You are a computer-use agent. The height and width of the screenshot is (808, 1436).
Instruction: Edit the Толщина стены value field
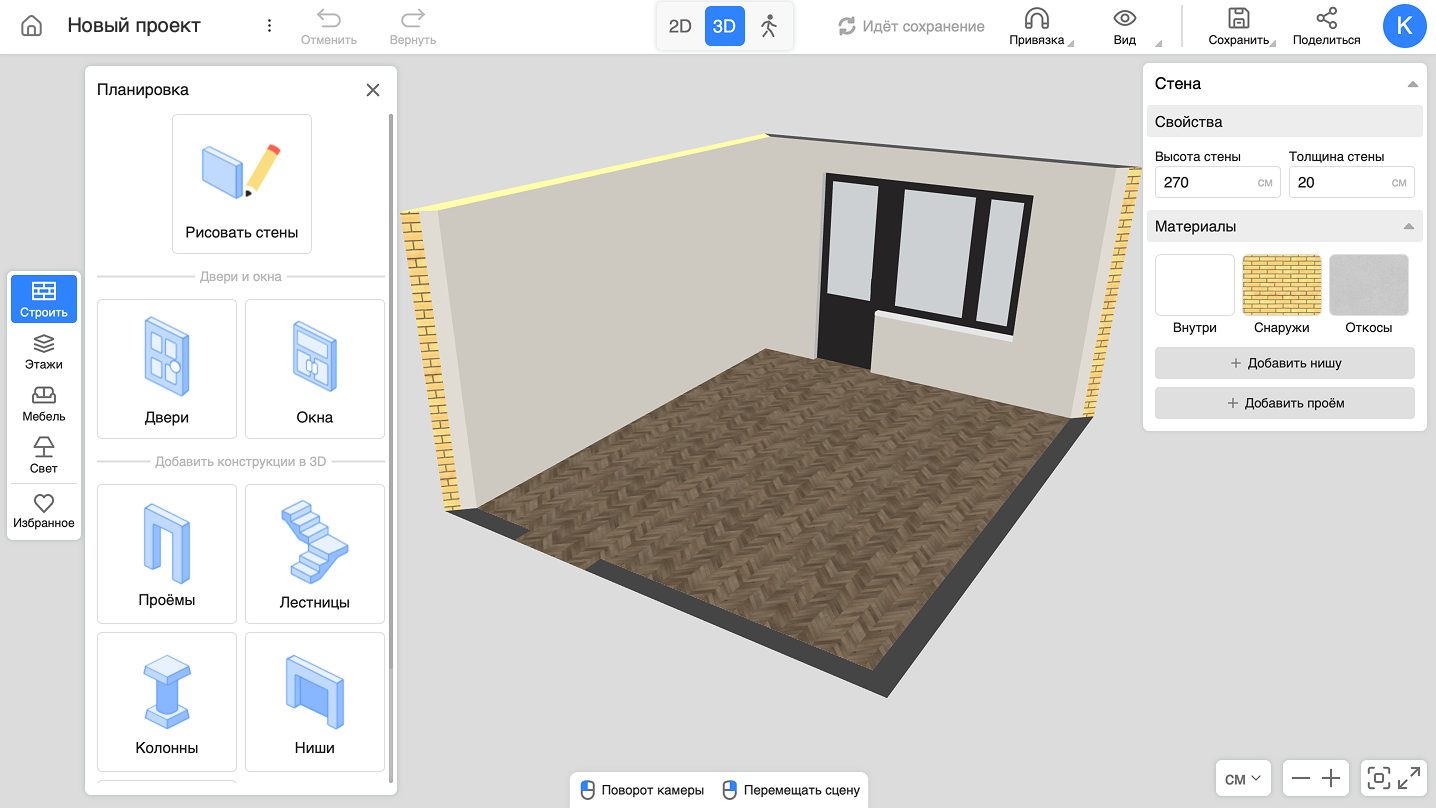(1351, 182)
